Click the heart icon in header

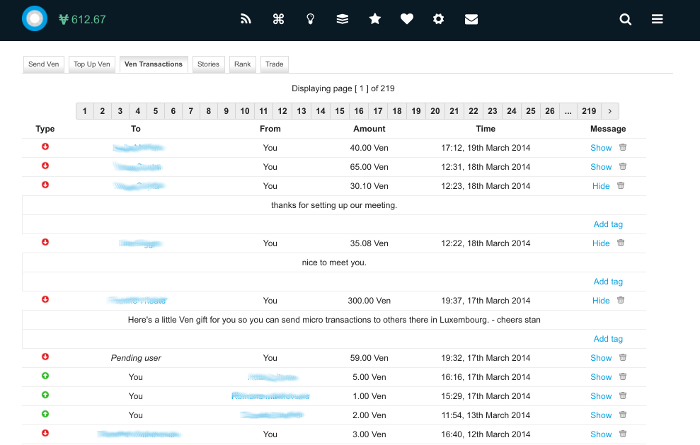[407, 19]
